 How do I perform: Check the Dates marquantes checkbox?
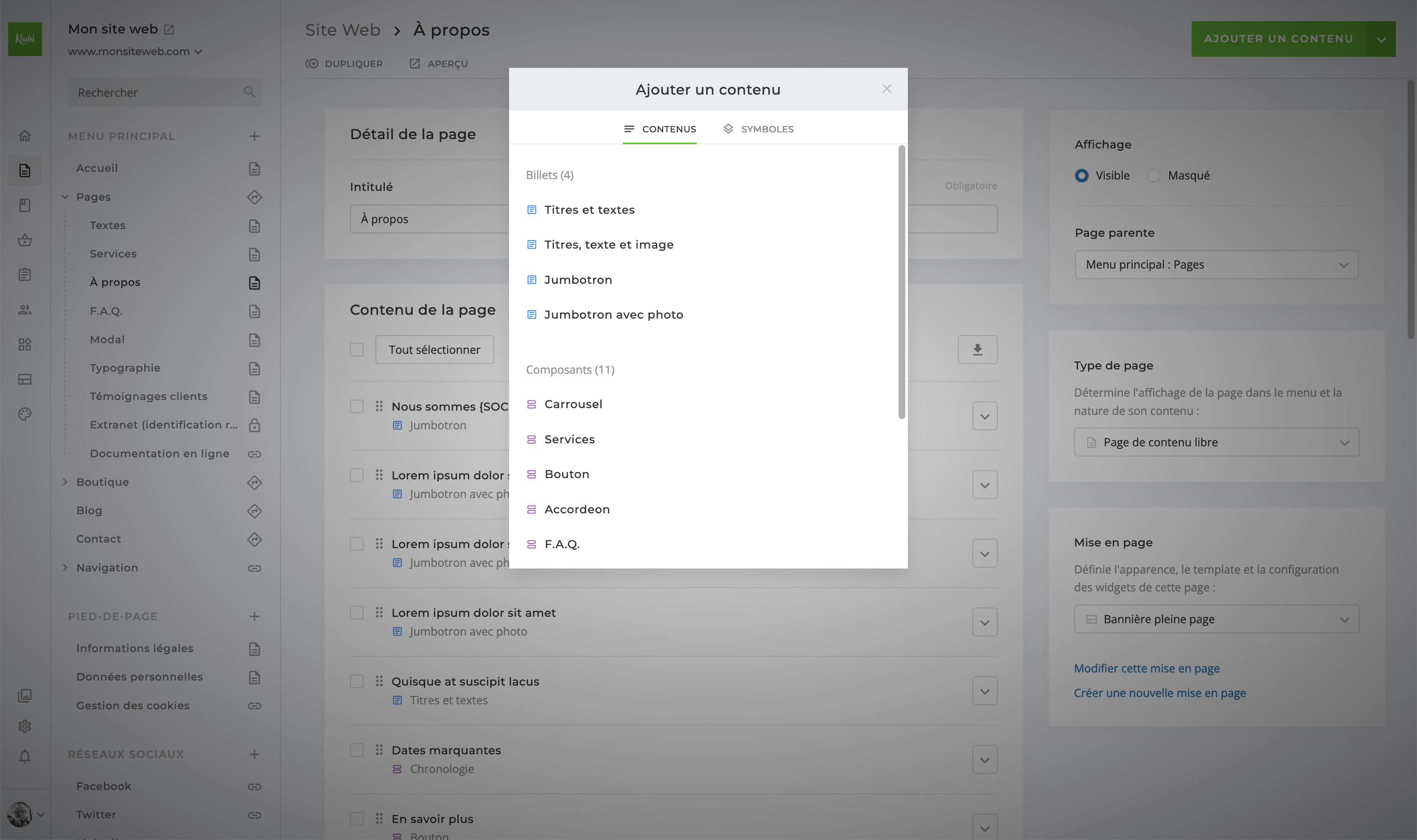click(356, 750)
